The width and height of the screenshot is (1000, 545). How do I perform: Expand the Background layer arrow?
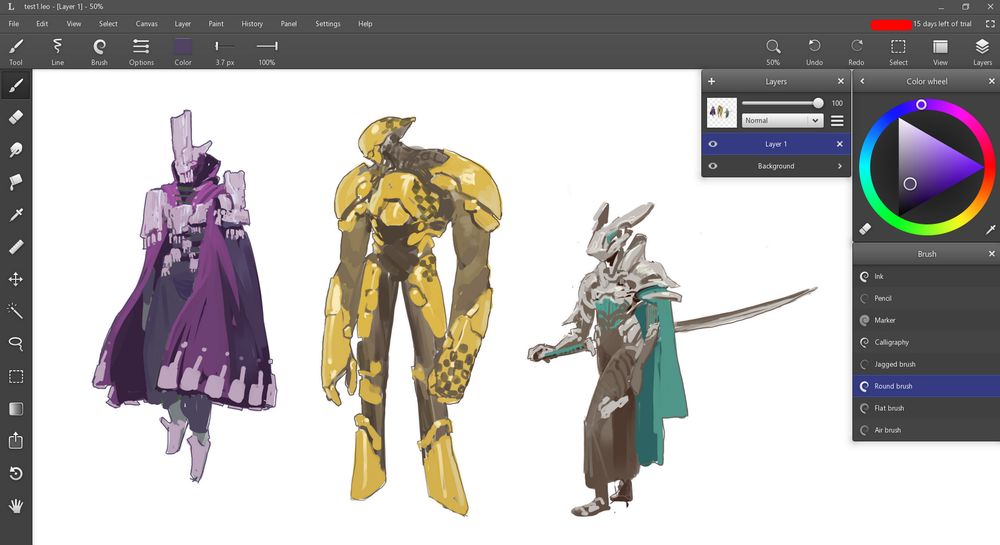pos(840,166)
